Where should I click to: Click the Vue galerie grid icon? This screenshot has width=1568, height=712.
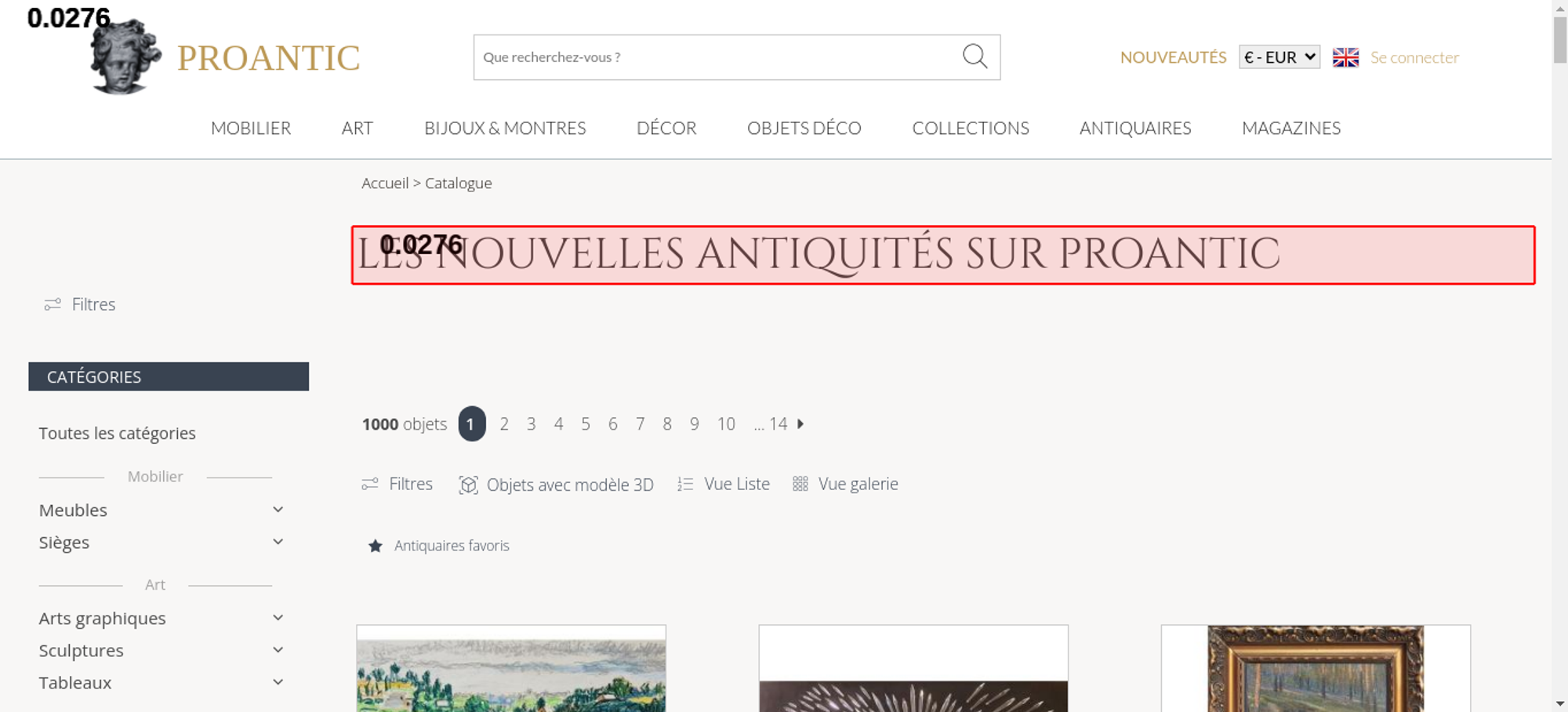[x=800, y=484]
